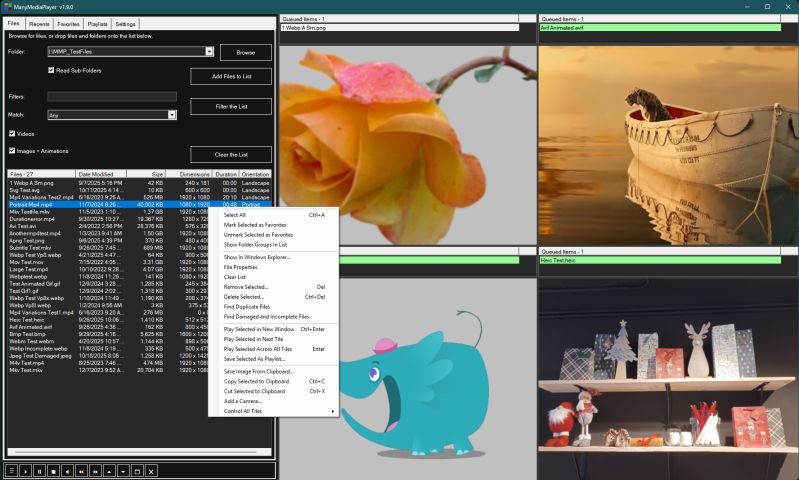The image size is (799, 480).
Task: Click the down-arrow icon in playback bar
Action: [123, 471]
